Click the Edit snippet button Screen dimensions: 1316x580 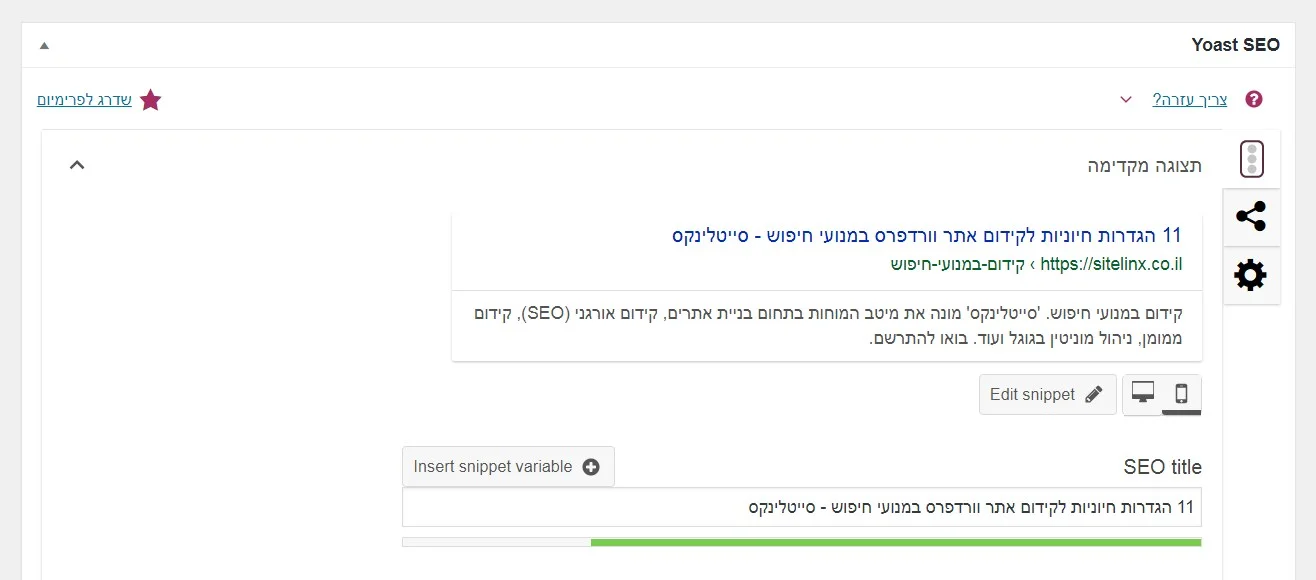tap(1047, 394)
